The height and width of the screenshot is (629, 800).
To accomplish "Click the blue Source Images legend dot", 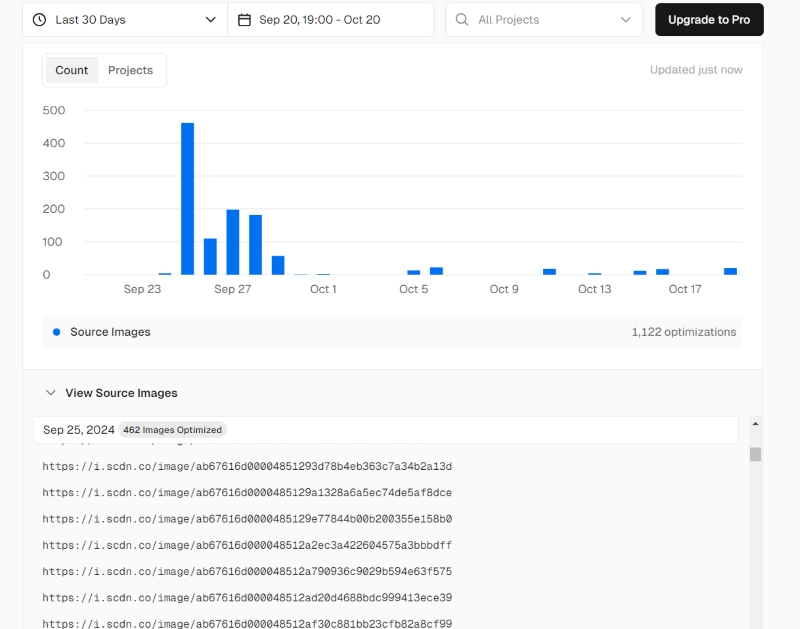I will [56, 332].
